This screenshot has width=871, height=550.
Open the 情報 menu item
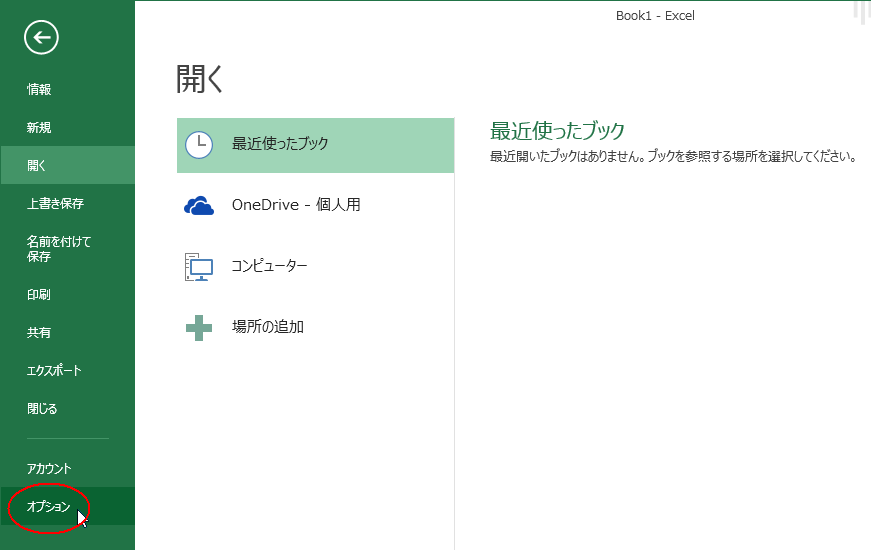(x=68, y=89)
